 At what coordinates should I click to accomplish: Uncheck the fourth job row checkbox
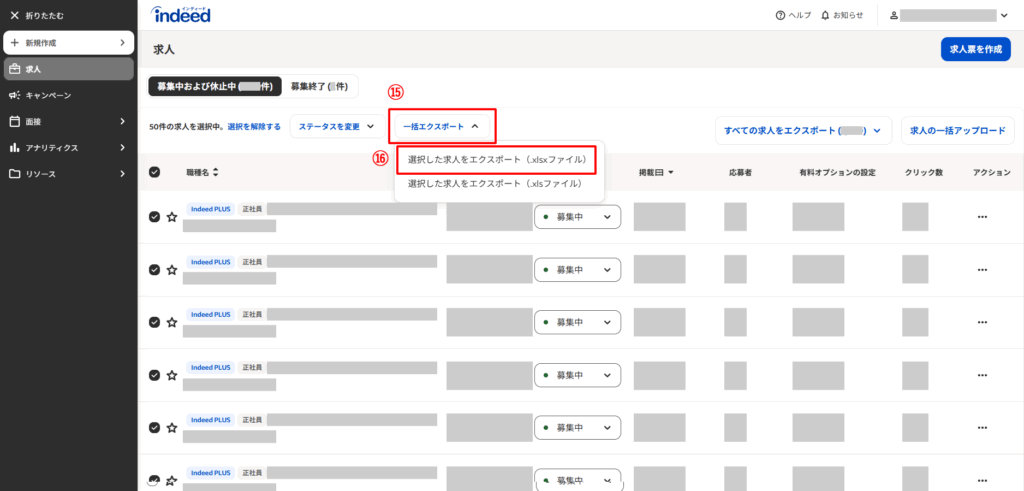tap(154, 375)
